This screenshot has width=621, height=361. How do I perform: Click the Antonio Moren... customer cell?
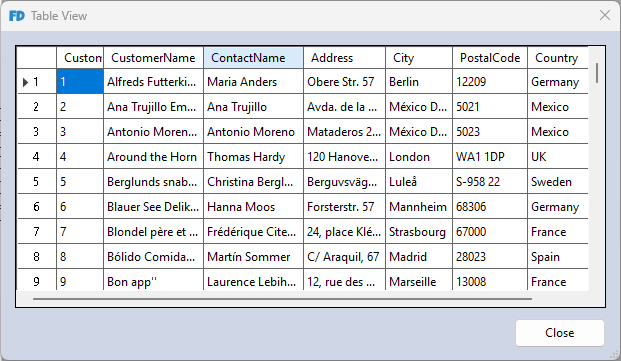pos(153,132)
